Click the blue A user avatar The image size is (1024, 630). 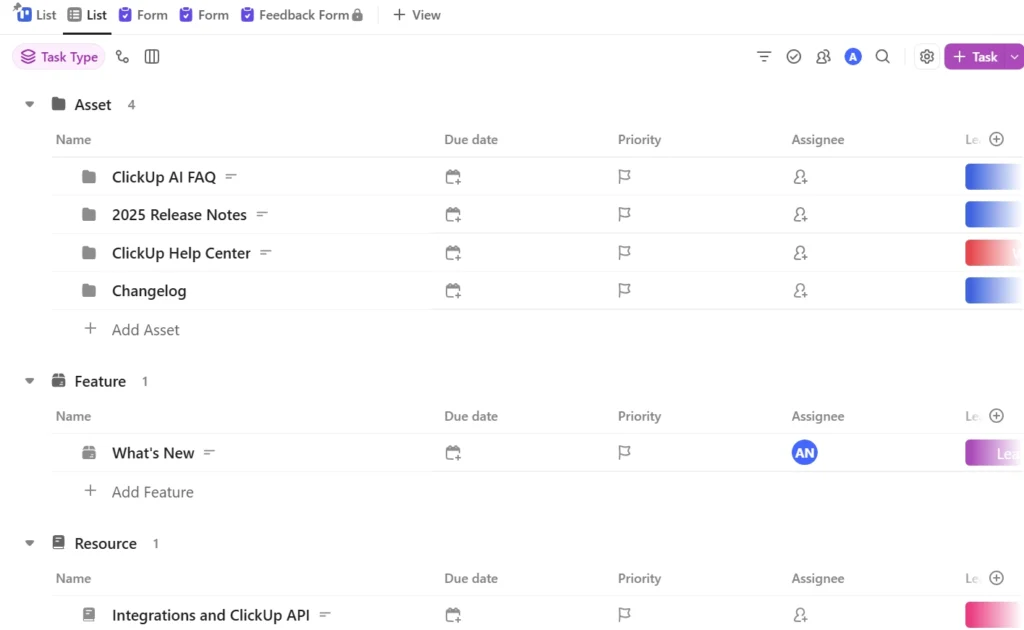(x=853, y=57)
